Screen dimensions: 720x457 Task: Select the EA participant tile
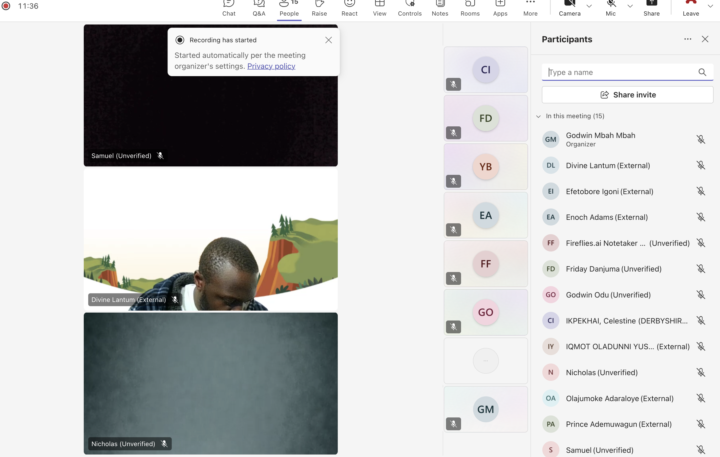coord(486,215)
